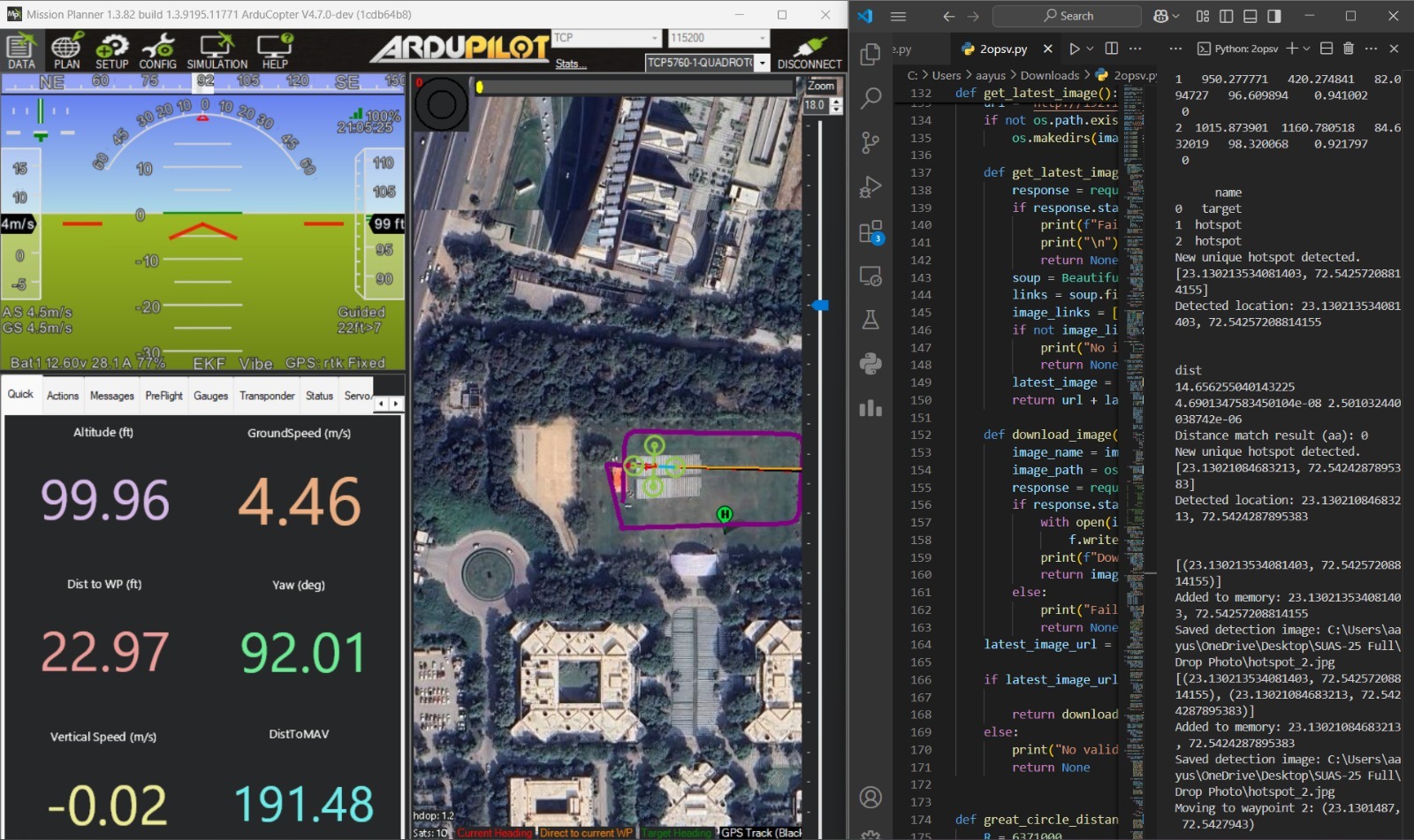Open the DATA flight data screen
This screenshot has height=840, width=1414.
[x=21, y=50]
